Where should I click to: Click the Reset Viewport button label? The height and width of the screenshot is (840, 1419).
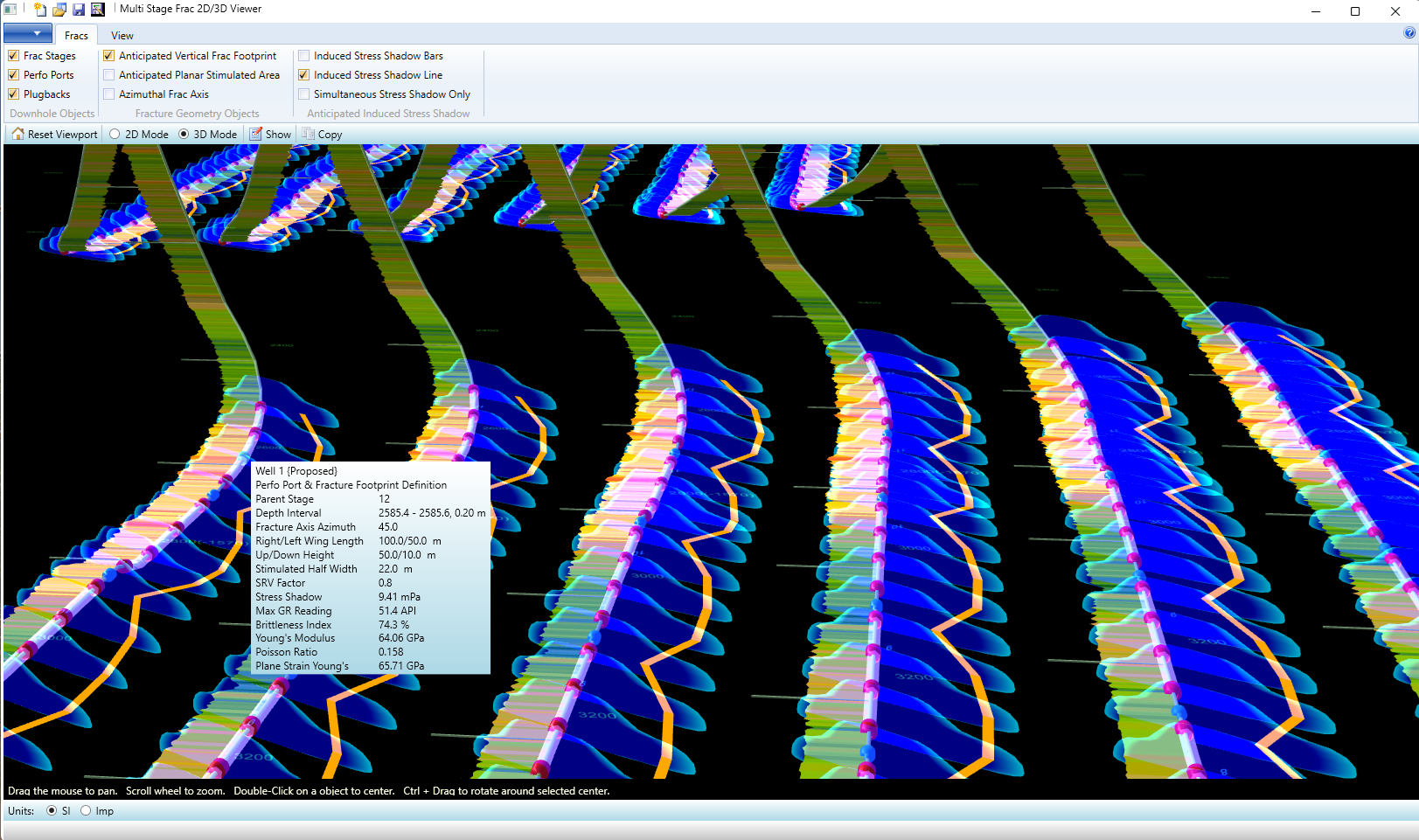(x=63, y=135)
